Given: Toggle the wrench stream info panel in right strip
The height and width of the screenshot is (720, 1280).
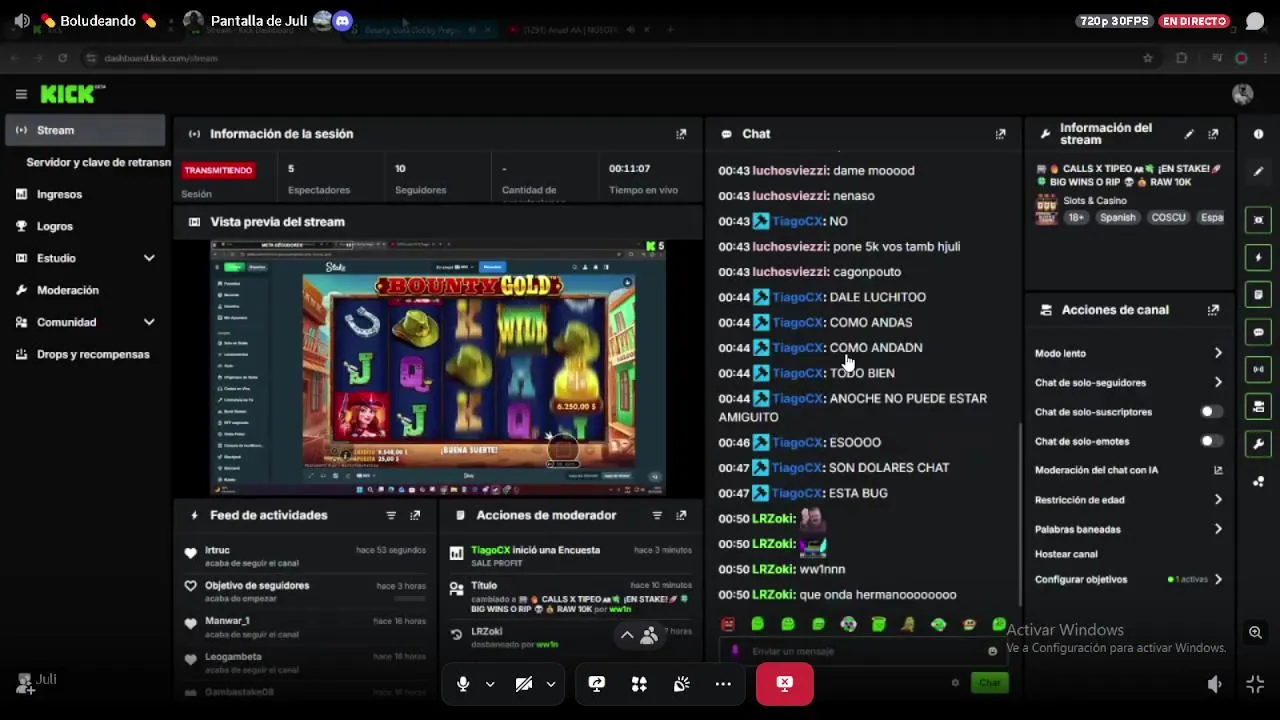Looking at the screenshot, I should click(1258, 444).
